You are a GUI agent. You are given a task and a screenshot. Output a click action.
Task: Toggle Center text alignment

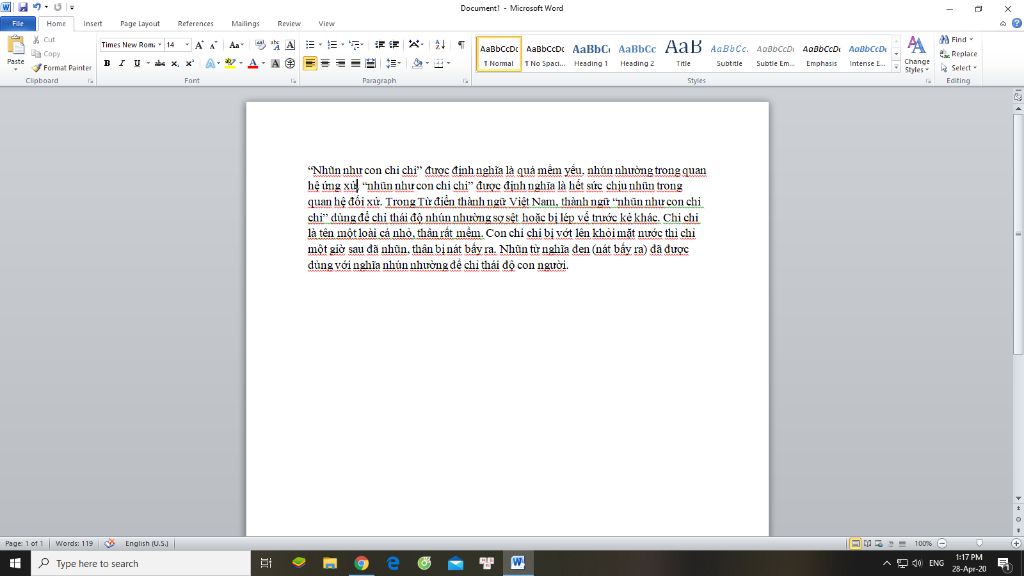click(325, 63)
